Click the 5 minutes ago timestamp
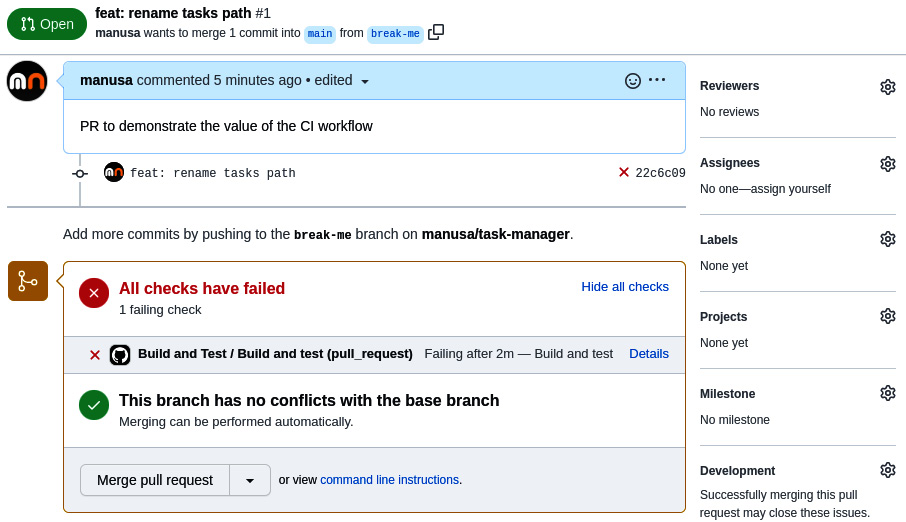The image size is (906, 522). (258, 80)
